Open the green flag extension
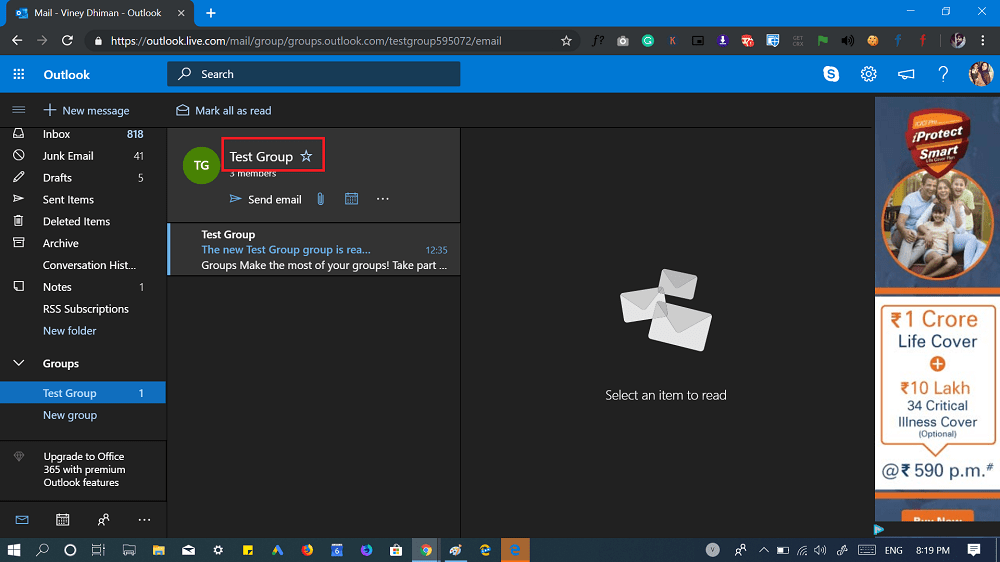The width and height of the screenshot is (1000, 562). click(x=823, y=41)
